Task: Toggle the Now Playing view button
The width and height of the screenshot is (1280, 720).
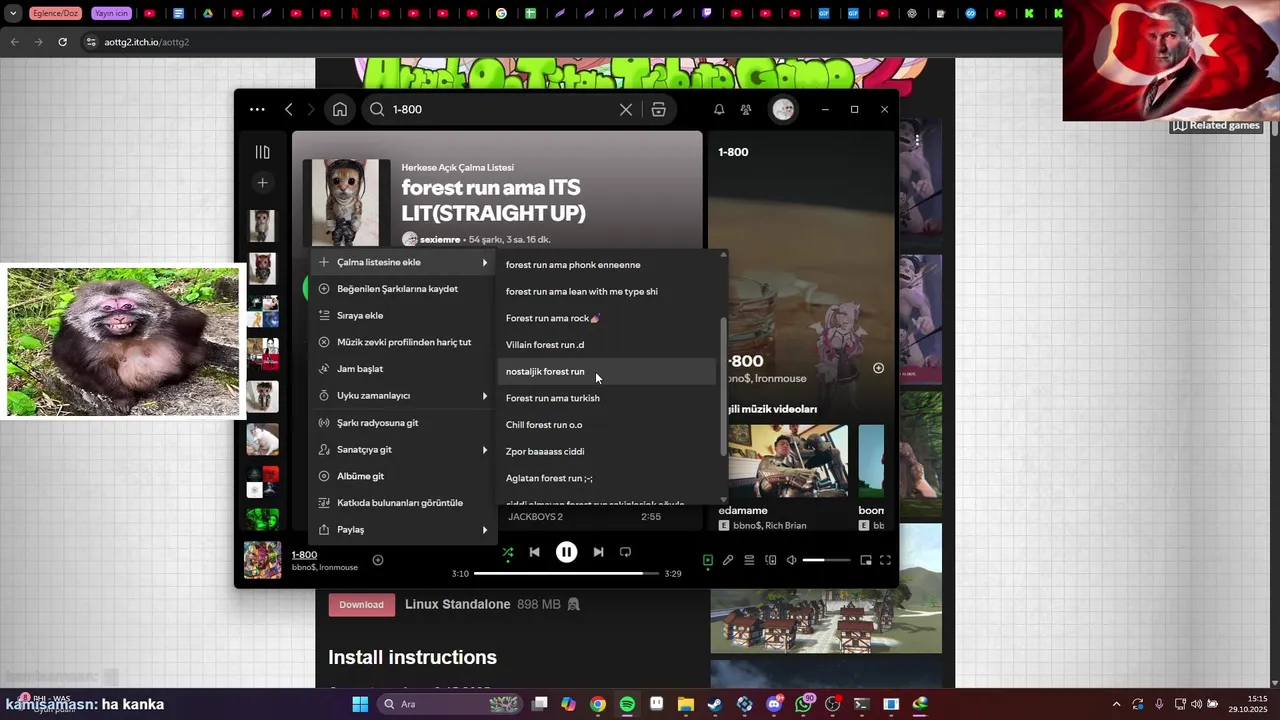Action: click(x=707, y=561)
